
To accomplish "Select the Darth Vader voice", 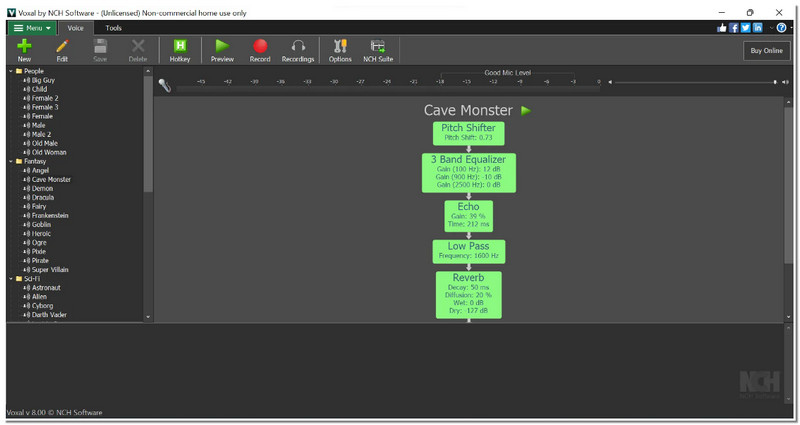I will coord(49,315).
